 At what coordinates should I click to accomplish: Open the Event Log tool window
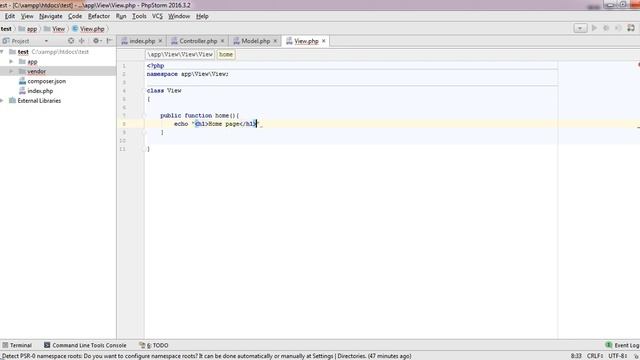coord(622,345)
